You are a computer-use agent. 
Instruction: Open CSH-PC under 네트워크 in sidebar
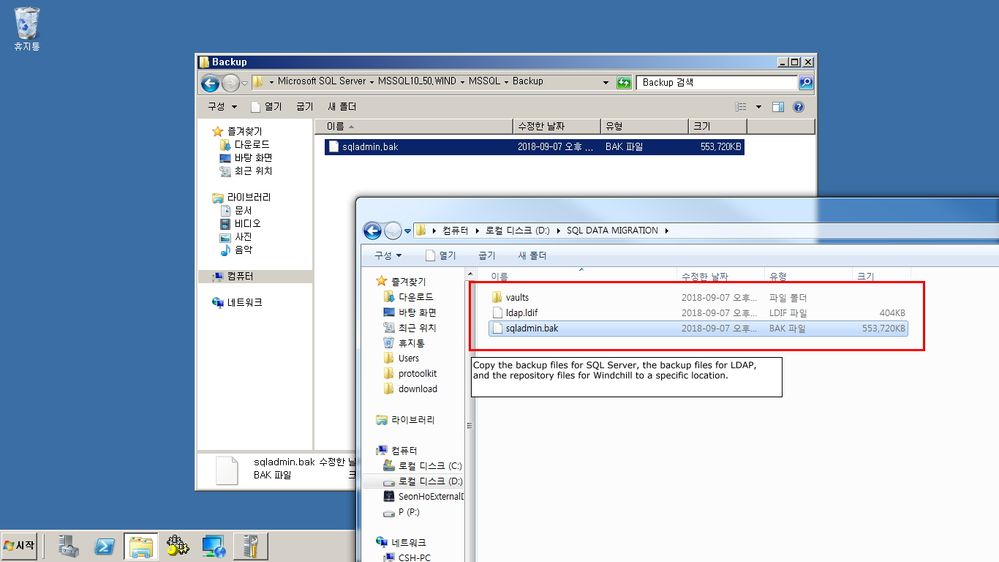pos(407,558)
